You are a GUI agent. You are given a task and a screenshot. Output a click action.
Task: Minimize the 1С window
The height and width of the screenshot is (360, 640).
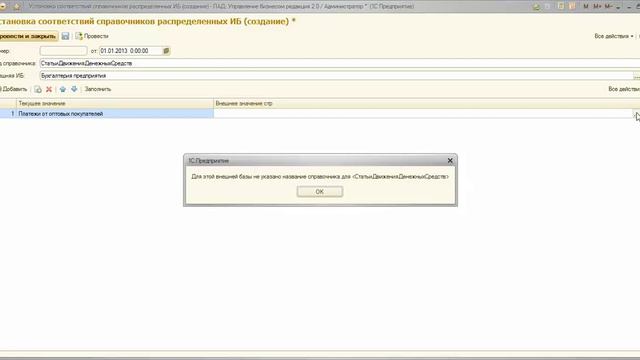click(x=629, y=7)
